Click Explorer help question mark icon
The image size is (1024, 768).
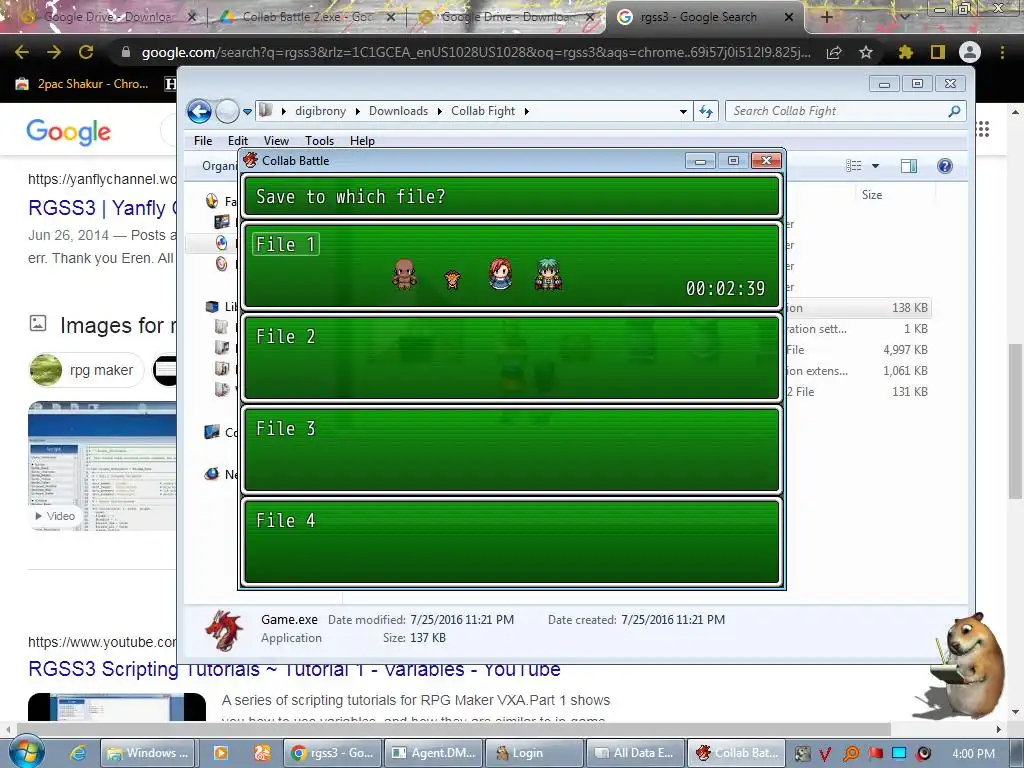pos(944,166)
